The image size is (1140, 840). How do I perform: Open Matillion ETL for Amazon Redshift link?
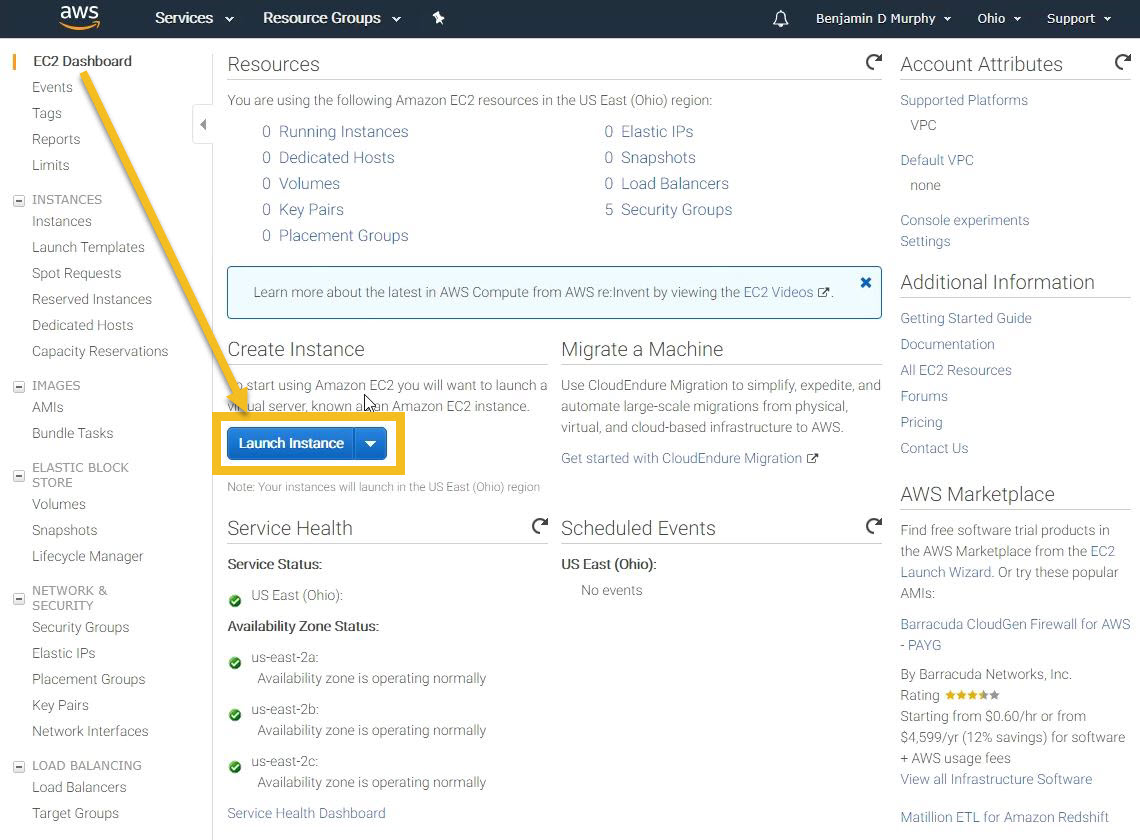(x=1004, y=817)
